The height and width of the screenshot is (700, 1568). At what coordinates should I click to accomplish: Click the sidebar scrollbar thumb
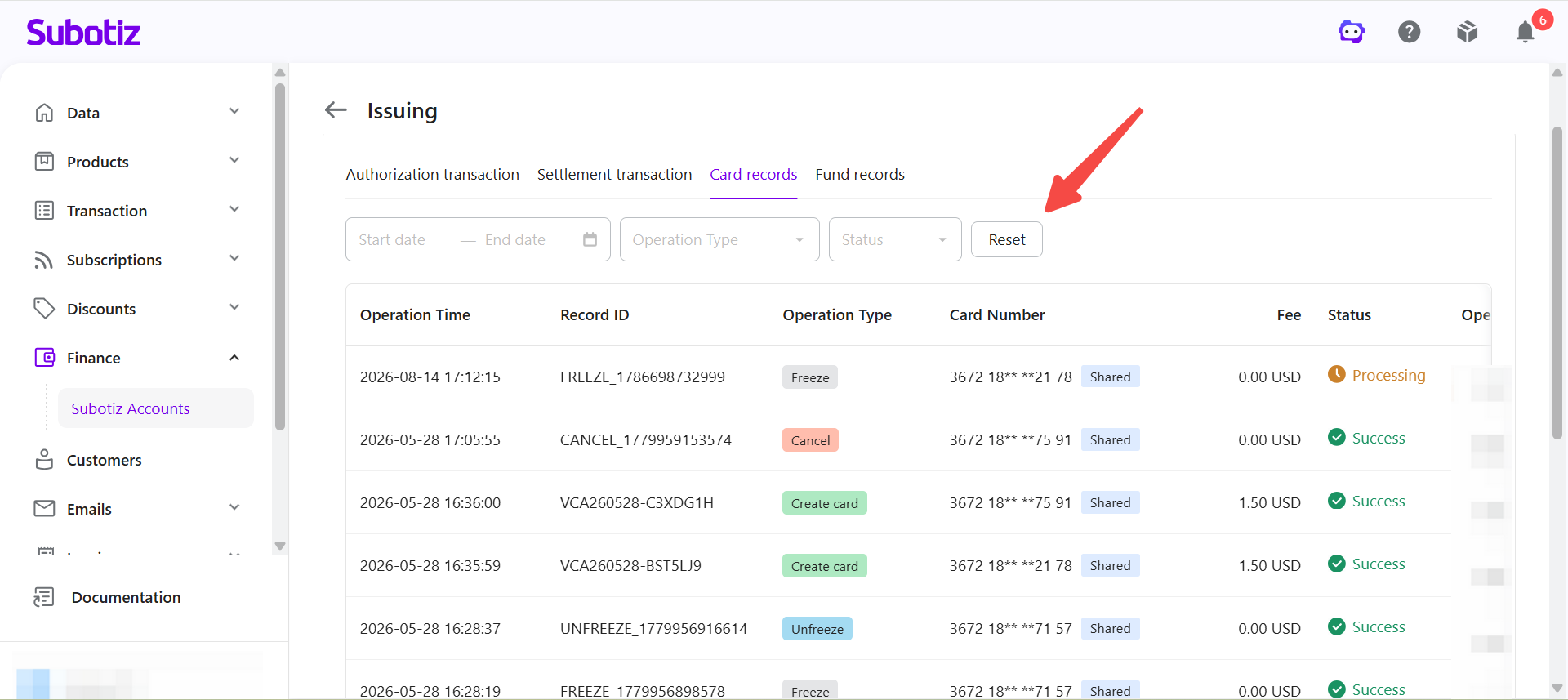(x=280, y=256)
